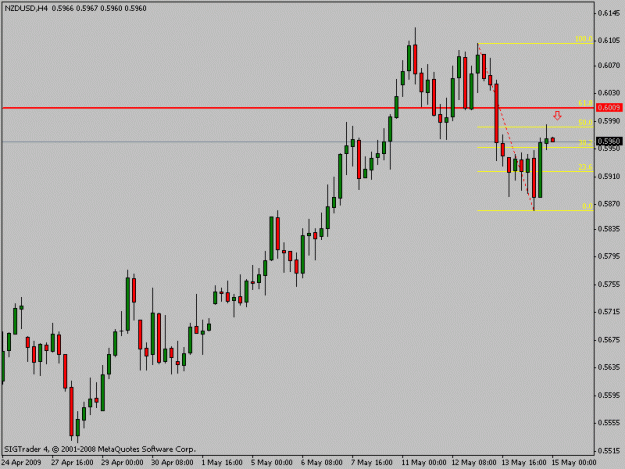Viewport: 625px width, 469px height.
Task: Click the SIGTrader 4 copyright text
Action: pos(100,449)
